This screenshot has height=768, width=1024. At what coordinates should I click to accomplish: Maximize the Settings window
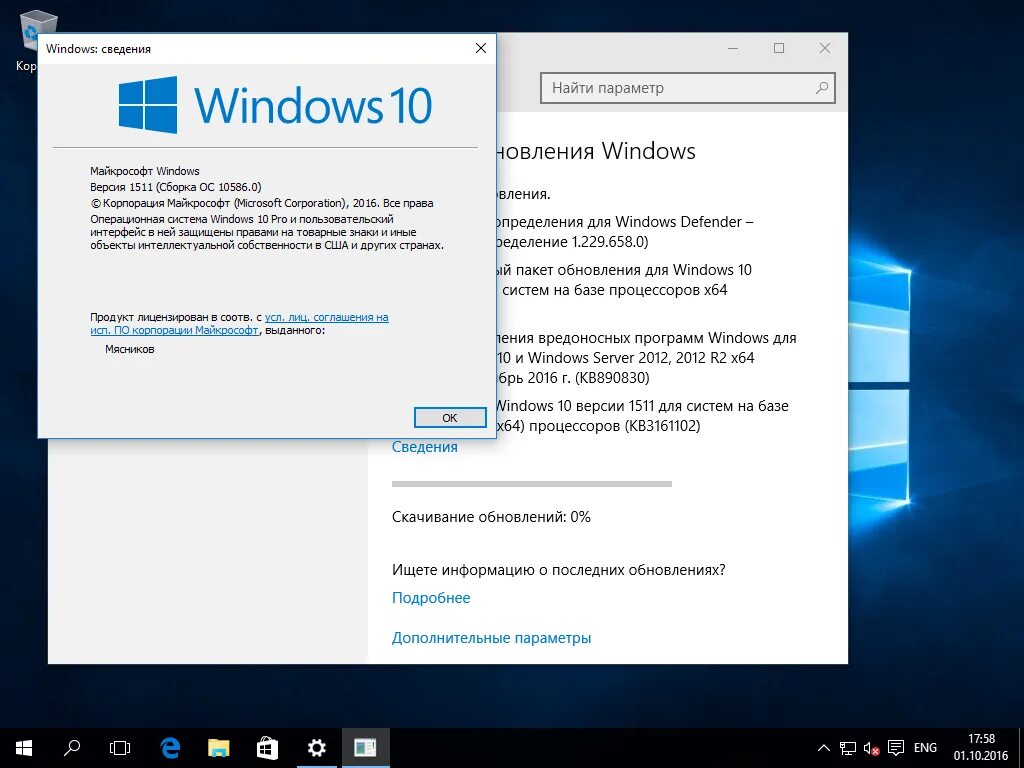(778, 48)
